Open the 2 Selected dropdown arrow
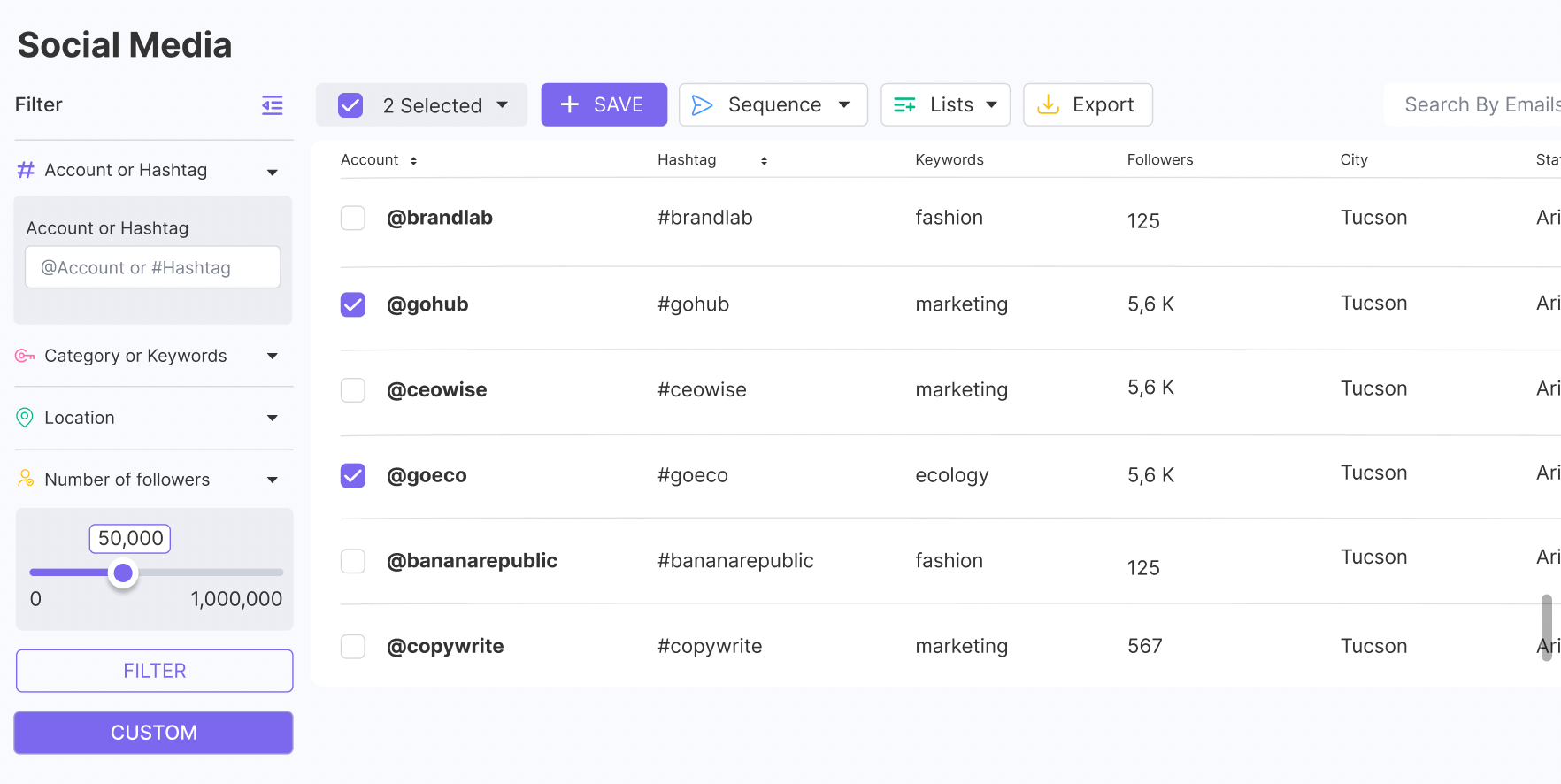The width and height of the screenshot is (1561, 784). pos(503,105)
